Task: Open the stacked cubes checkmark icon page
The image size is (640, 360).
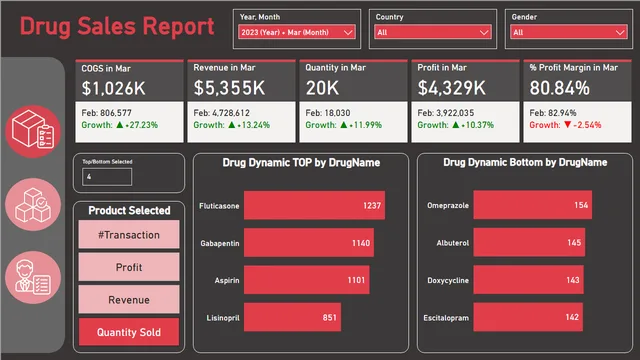Action: coord(33,204)
